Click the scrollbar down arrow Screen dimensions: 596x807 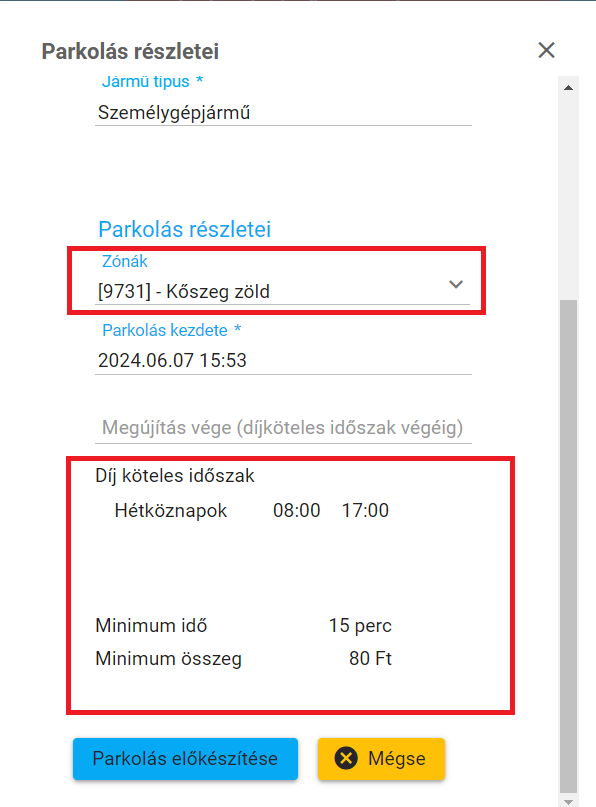coord(568,801)
